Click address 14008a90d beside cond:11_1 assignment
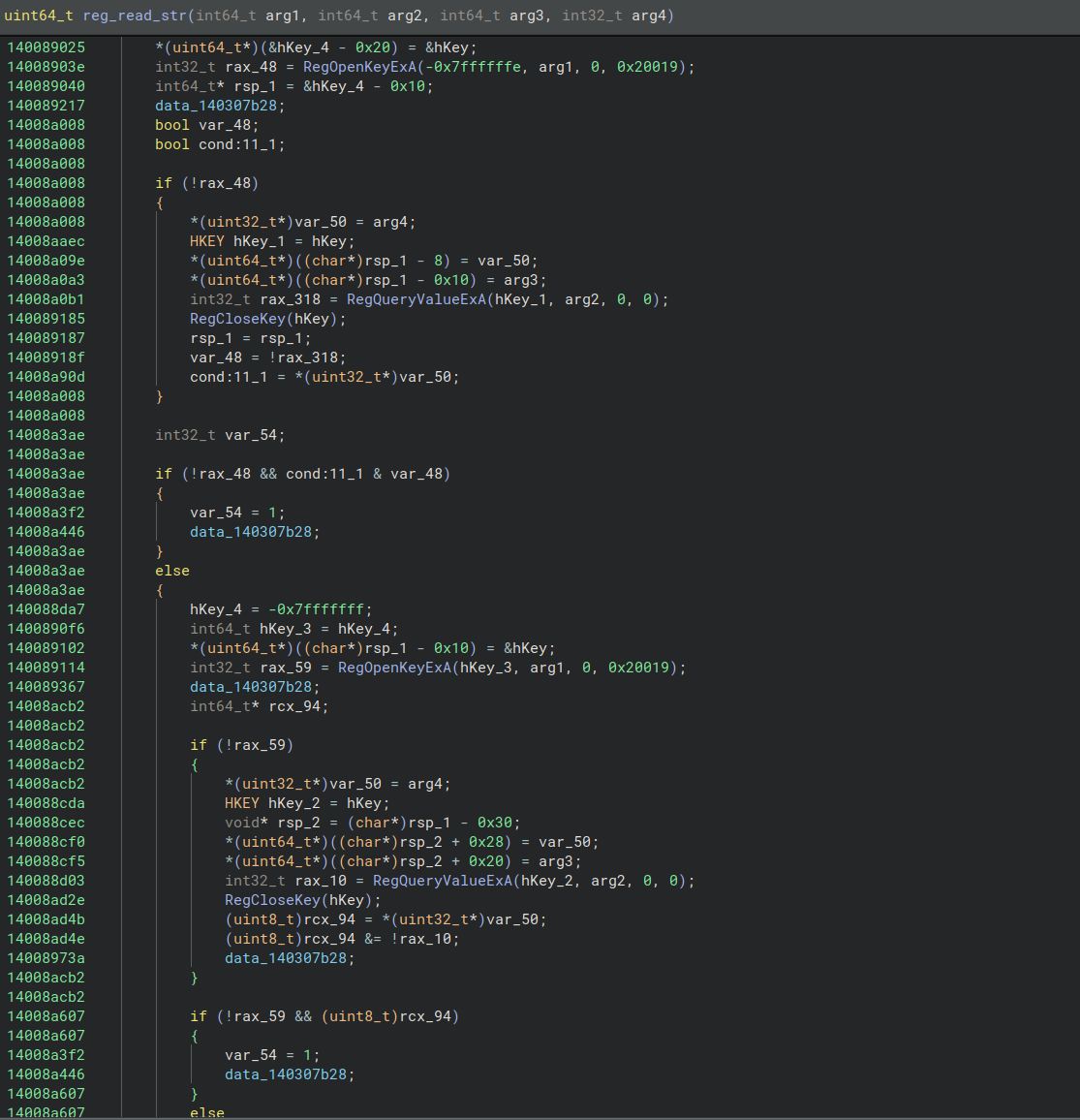This screenshot has width=1080, height=1120. click(46, 377)
